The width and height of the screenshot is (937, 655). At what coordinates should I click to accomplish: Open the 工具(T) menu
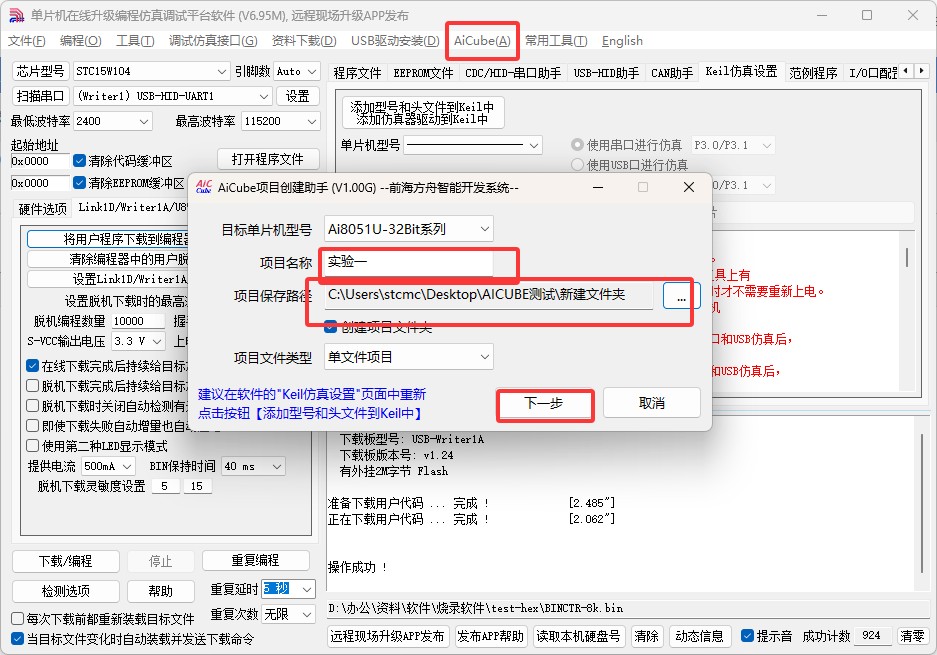[135, 41]
